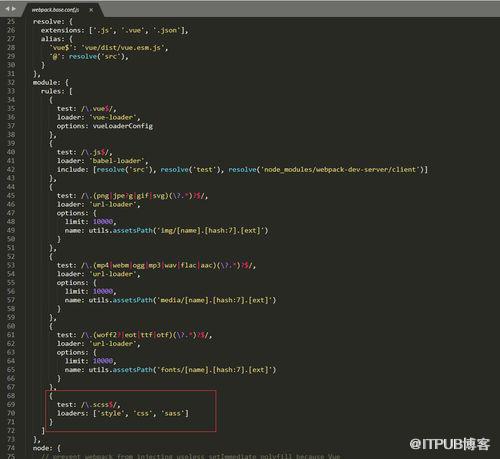Click the 'options: vueLoaderConfig' line
This screenshot has height=459, width=500.
coord(105,126)
